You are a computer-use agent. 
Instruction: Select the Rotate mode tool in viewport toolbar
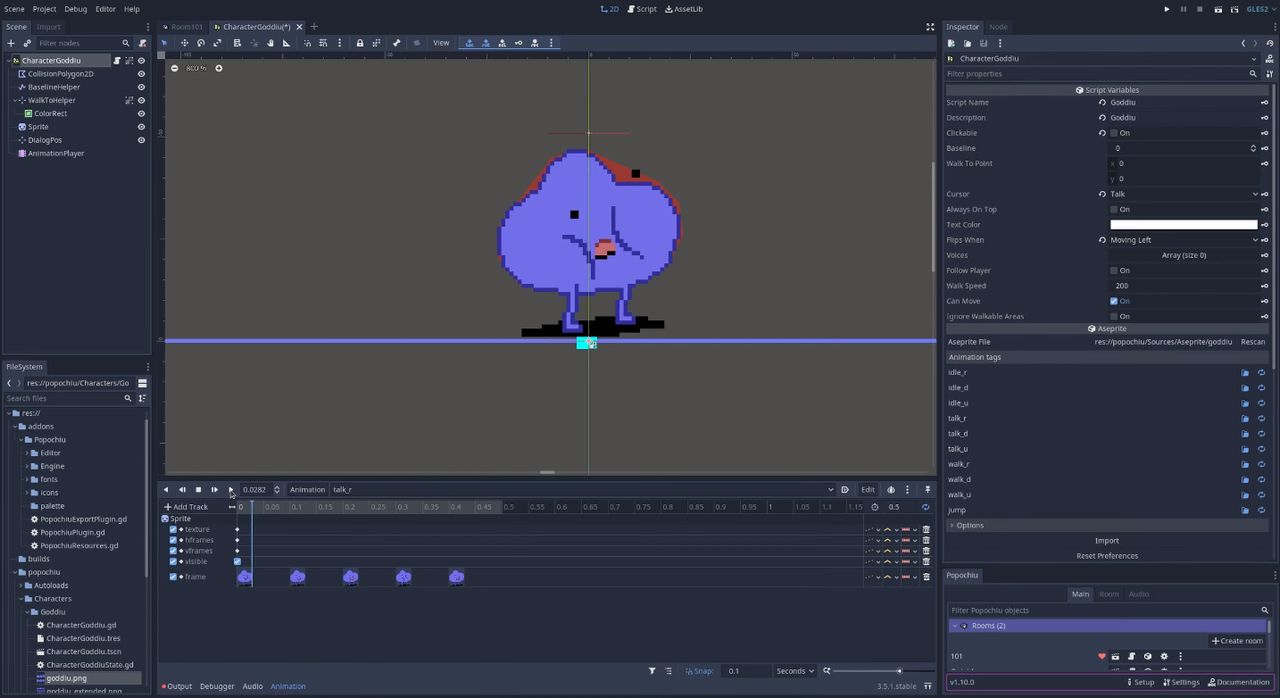(201, 43)
